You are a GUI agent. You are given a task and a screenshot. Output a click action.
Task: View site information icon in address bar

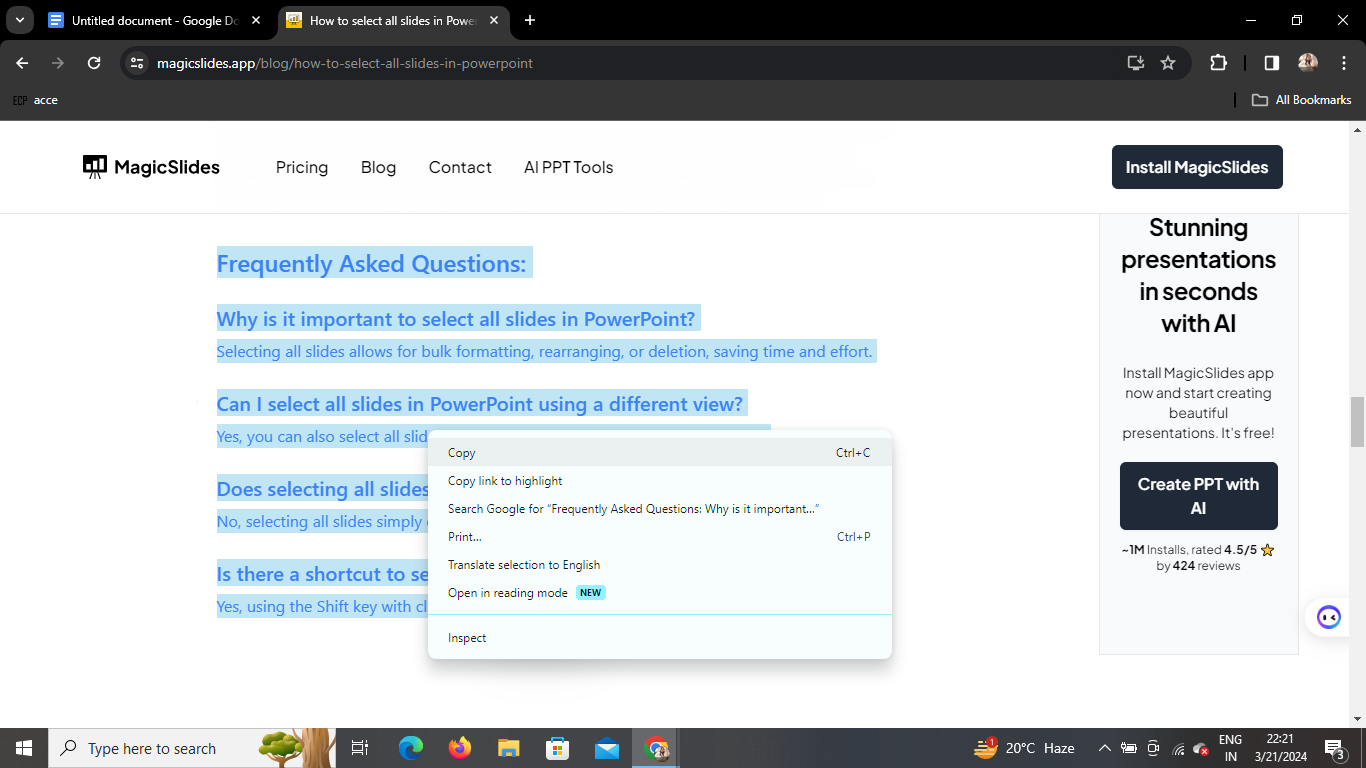click(138, 63)
